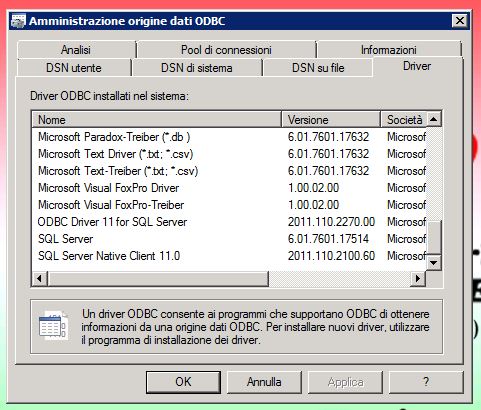Switch to the Analisi tab

point(76,50)
